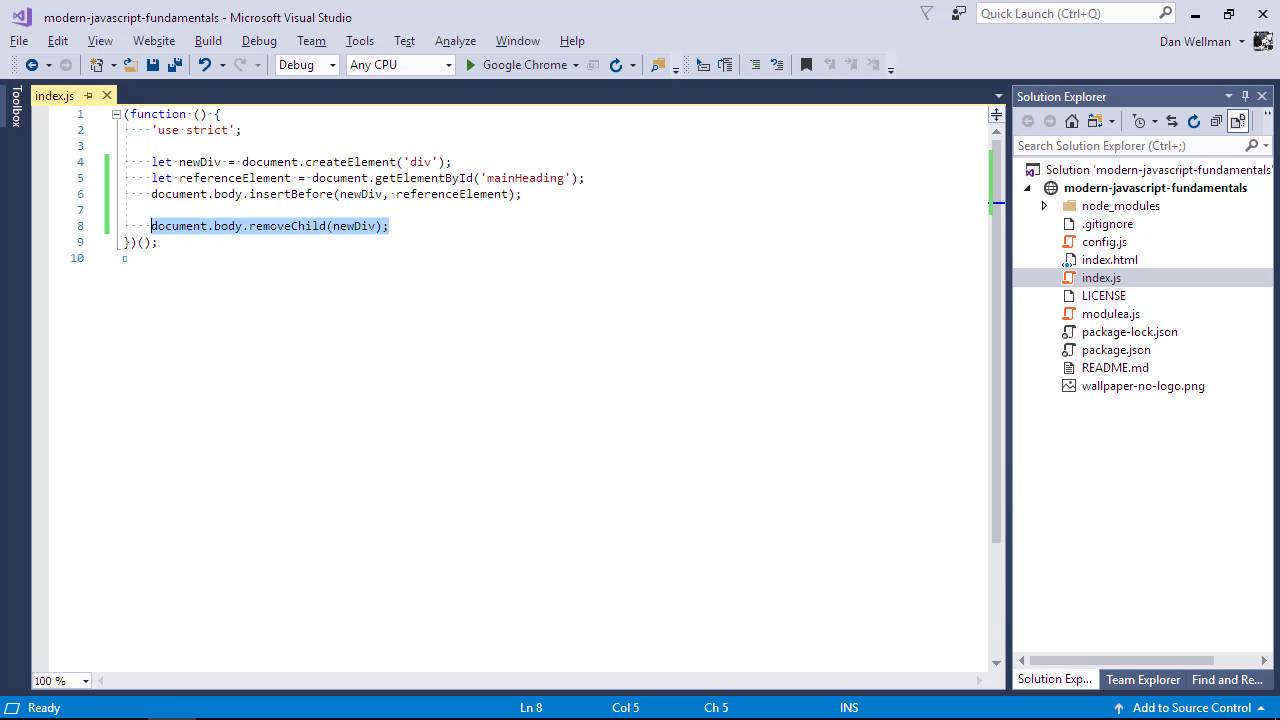Click the Pending Changes Filter clock icon
Screen dimensions: 1280x720
[x=1139, y=121]
